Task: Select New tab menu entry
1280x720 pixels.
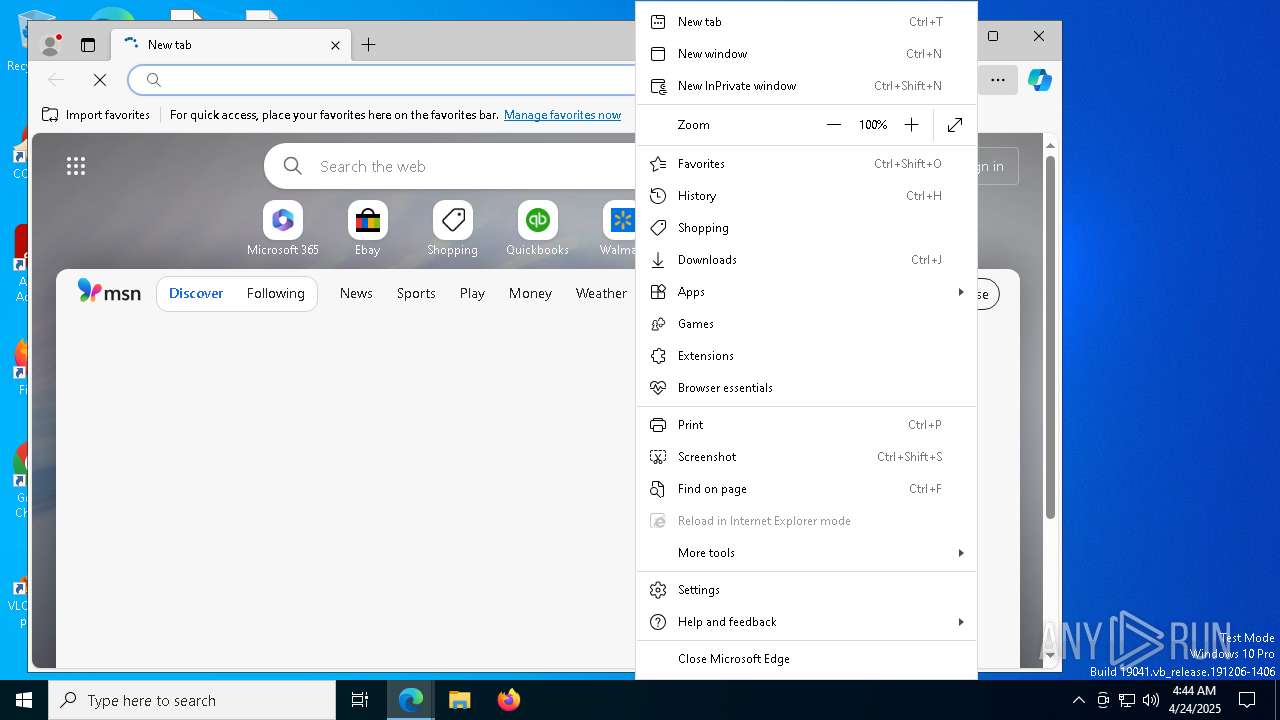Action: point(806,22)
